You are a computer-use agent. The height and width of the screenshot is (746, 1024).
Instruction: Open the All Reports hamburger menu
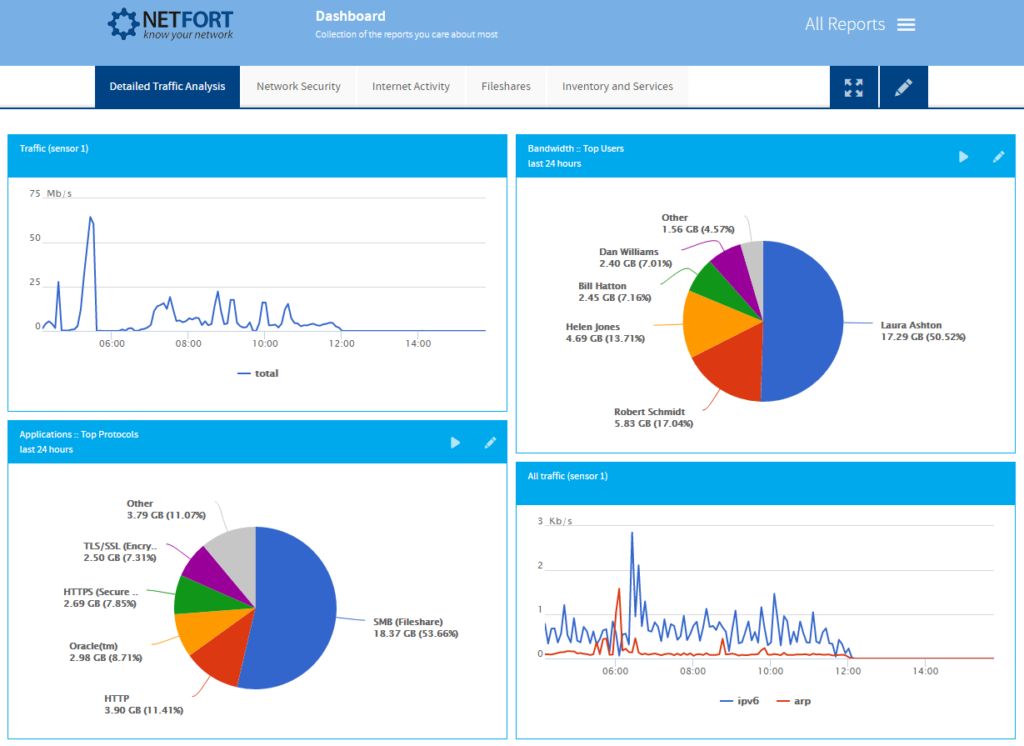pyautogui.click(x=906, y=25)
